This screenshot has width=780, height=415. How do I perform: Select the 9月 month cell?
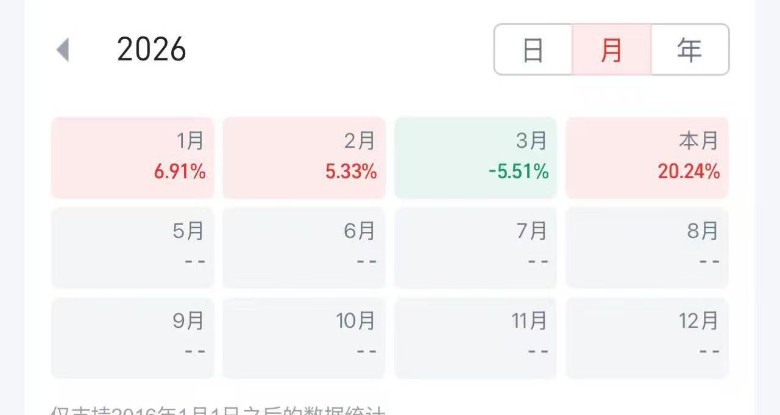[133, 337]
